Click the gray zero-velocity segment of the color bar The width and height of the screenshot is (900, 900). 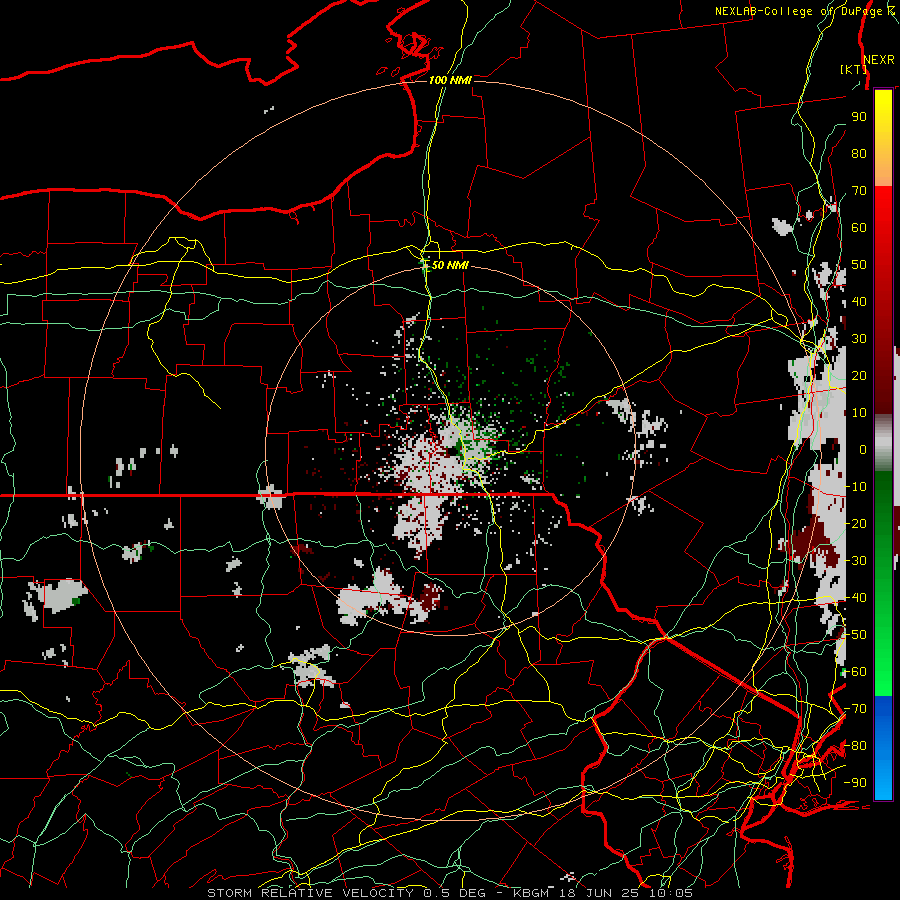coord(883,443)
